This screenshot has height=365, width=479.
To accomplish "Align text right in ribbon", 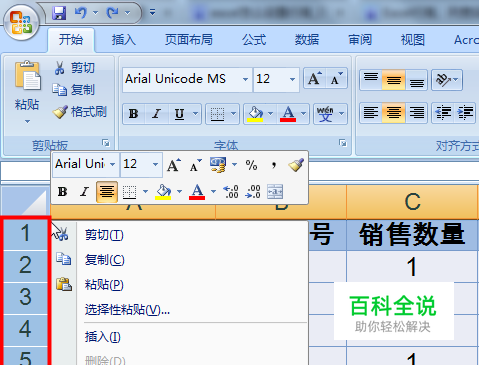I will point(416,113).
